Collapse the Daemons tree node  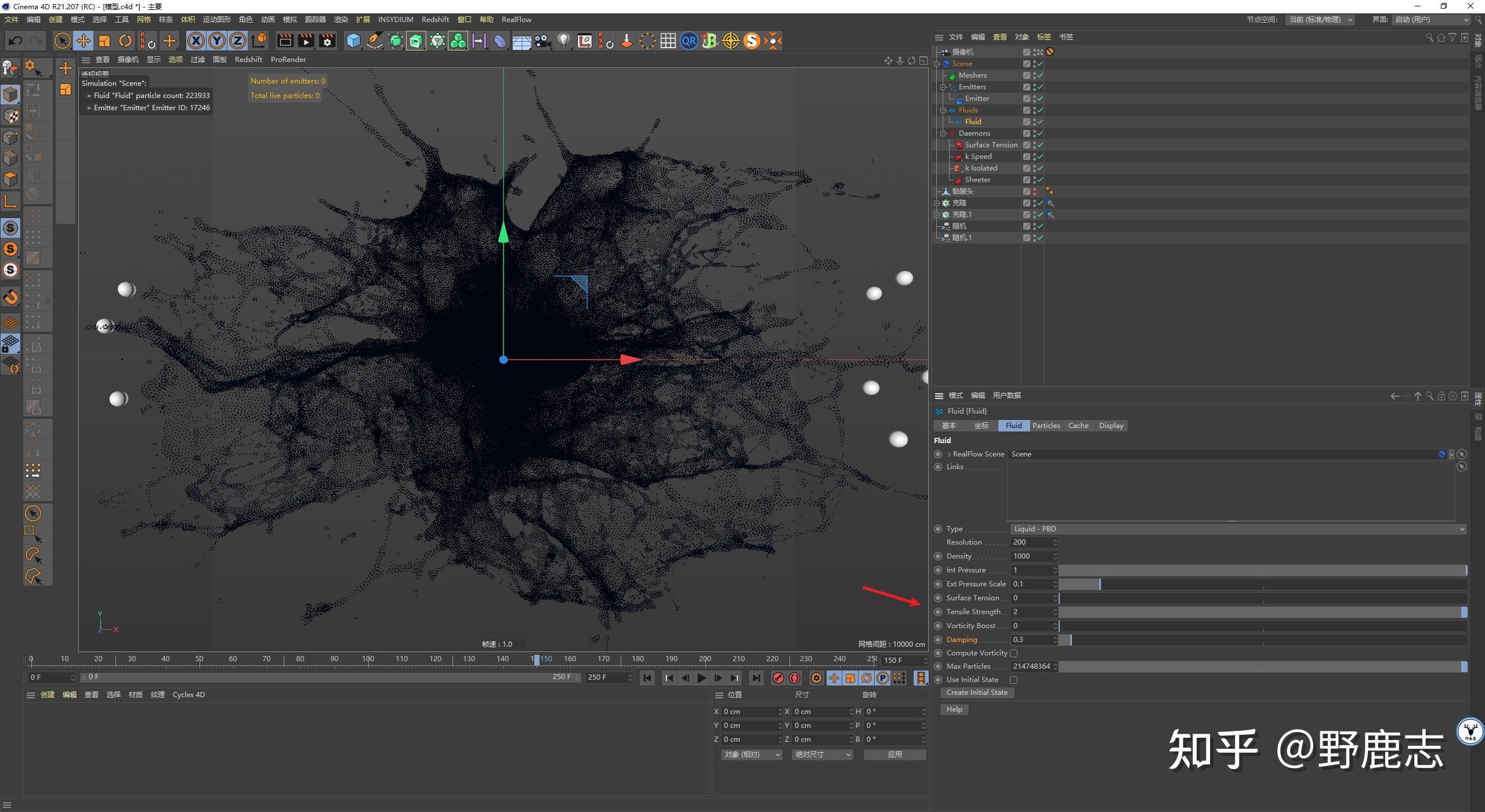tap(944, 133)
